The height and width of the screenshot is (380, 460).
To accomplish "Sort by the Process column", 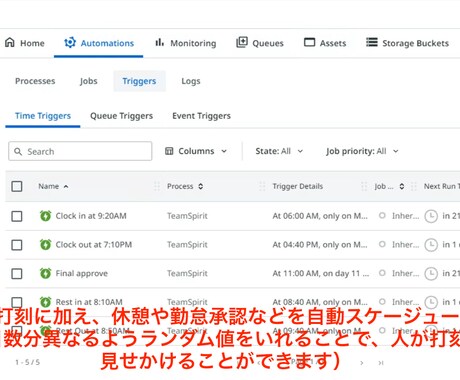I will pos(180,186).
